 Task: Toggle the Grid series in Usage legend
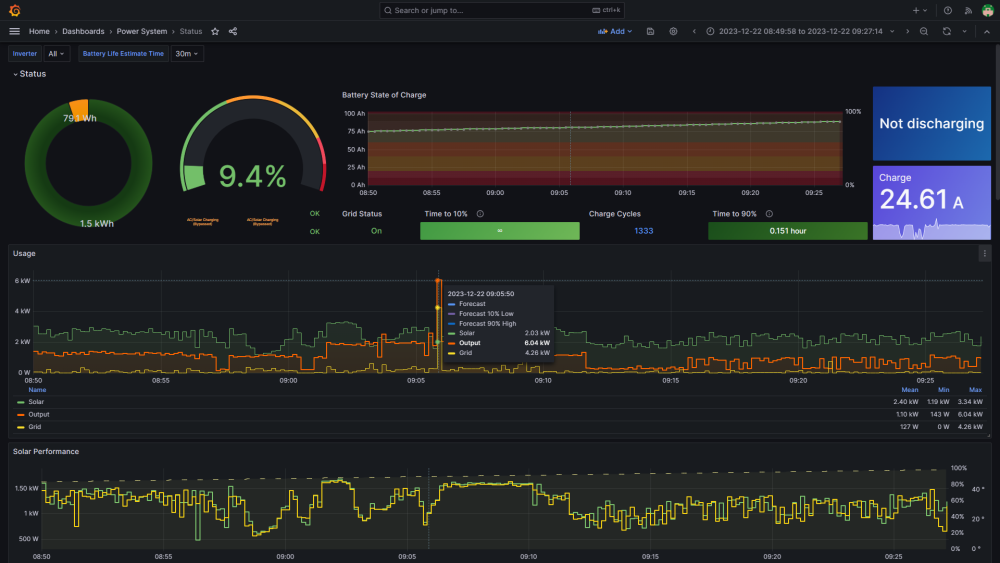coord(34,427)
